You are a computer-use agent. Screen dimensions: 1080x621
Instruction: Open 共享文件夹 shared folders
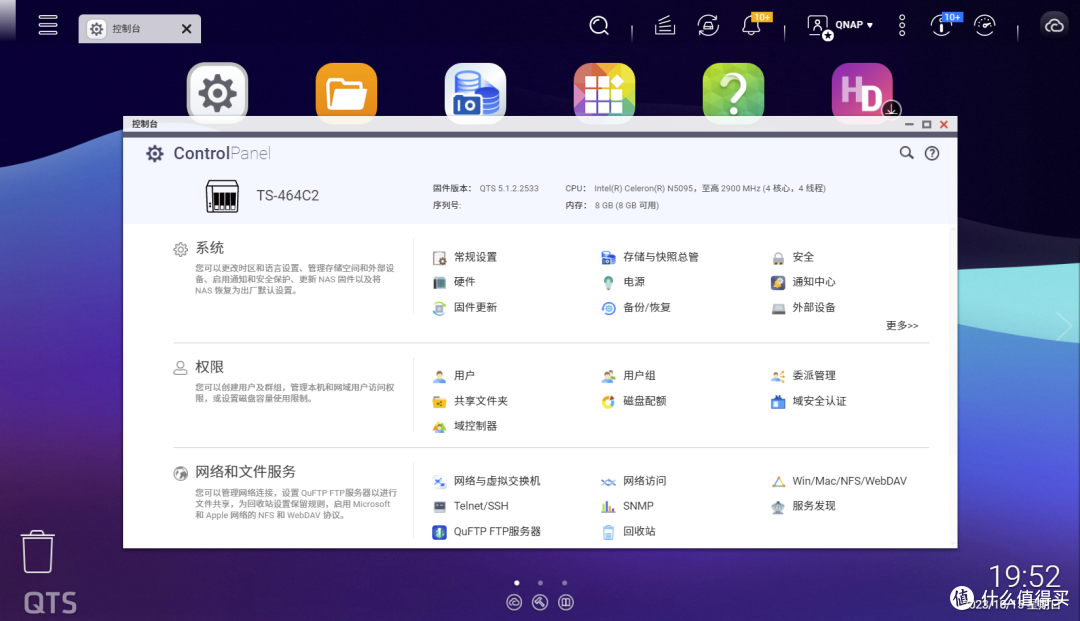click(470, 401)
